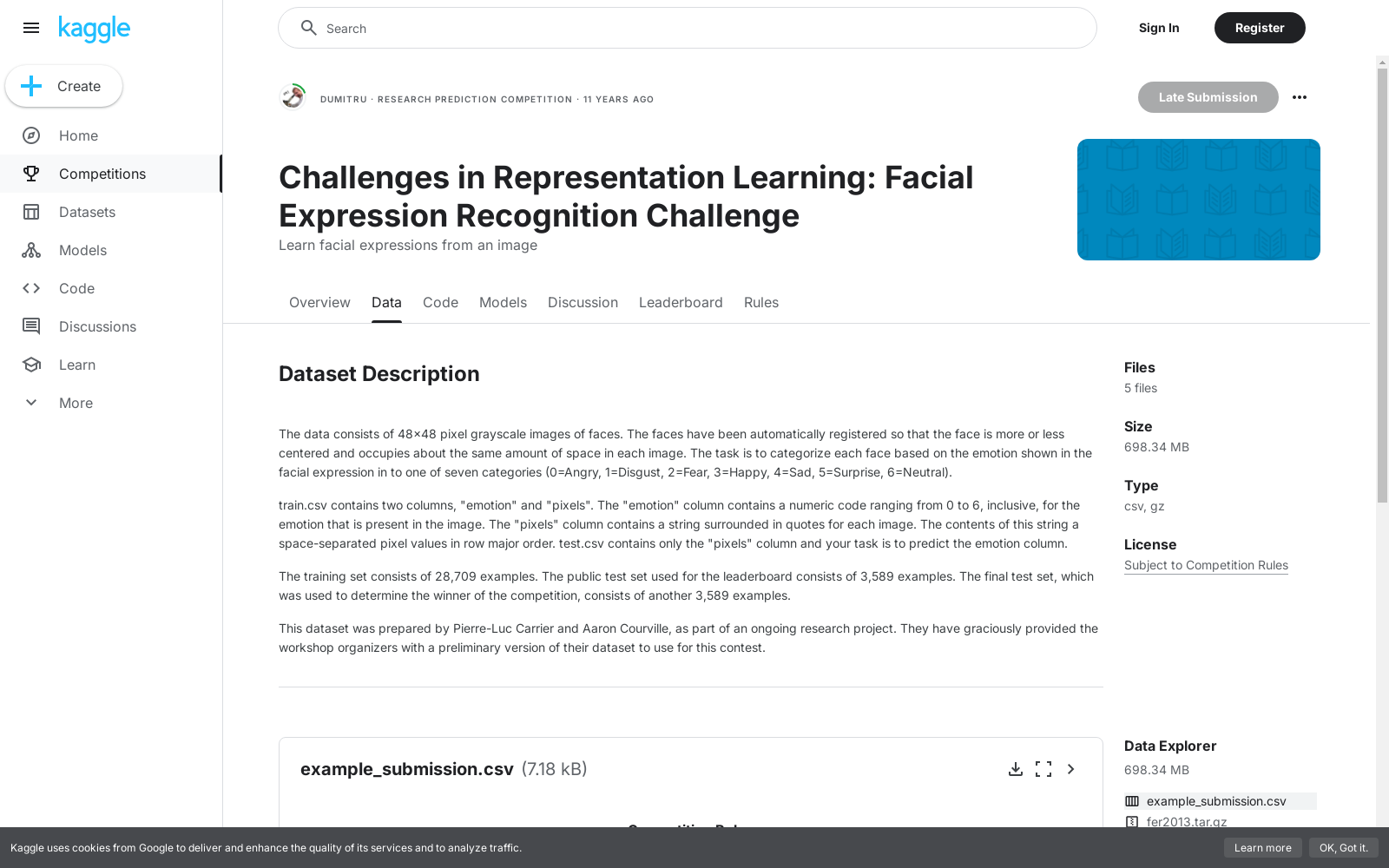Open the hamburger menu icon

click(31, 28)
